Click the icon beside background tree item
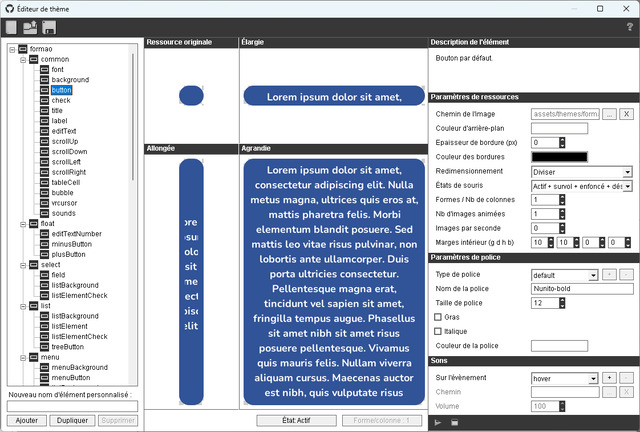This screenshot has width=640, height=432. point(44,80)
